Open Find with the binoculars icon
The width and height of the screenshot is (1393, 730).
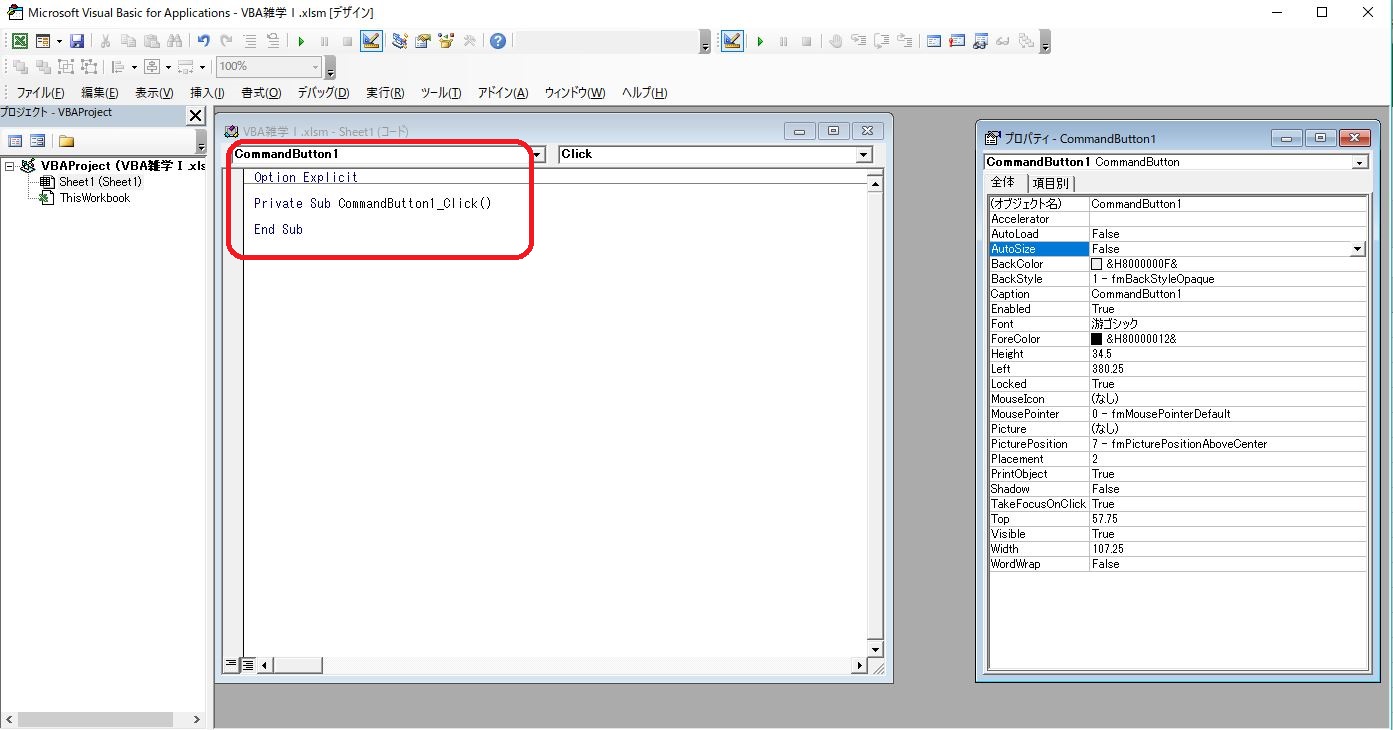pos(175,41)
